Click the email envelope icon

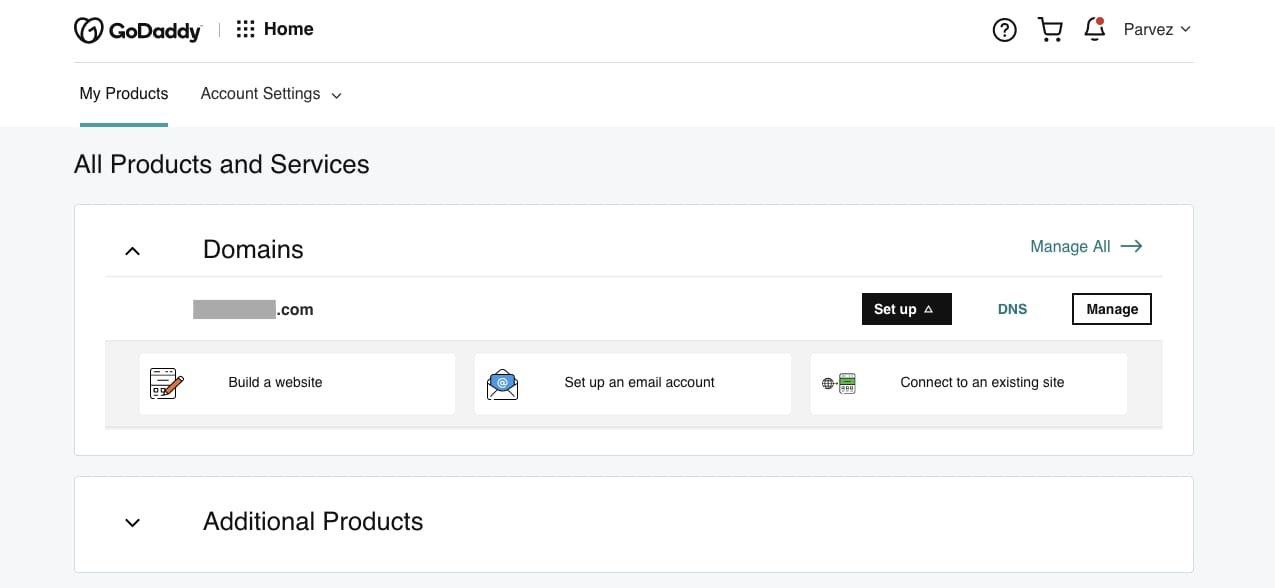tap(502, 384)
